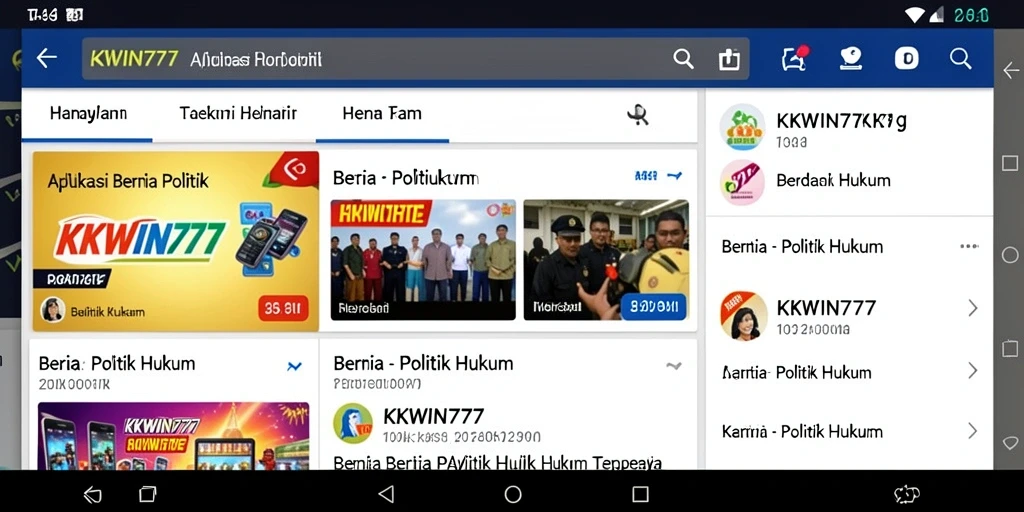Screen dimensions: 1024x512
Task: Expand the KKWIN777 row chevron in the right panel
Action: tap(972, 308)
